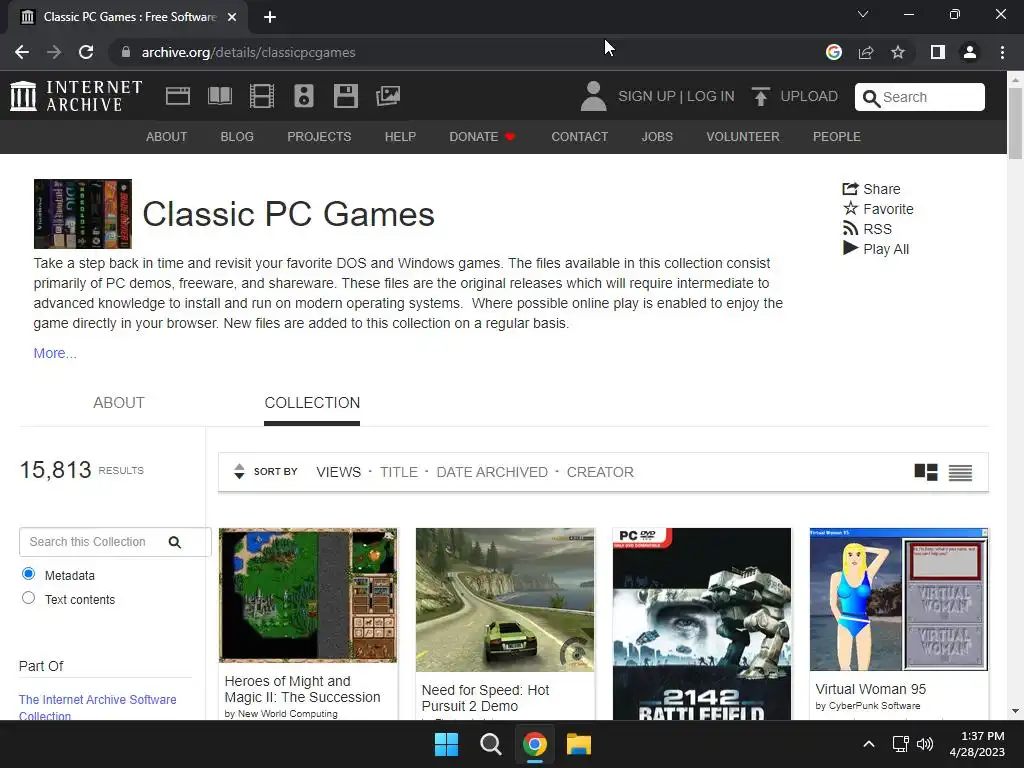Open the JOBS nav item
1024x768 pixels.
click(657, 136)
